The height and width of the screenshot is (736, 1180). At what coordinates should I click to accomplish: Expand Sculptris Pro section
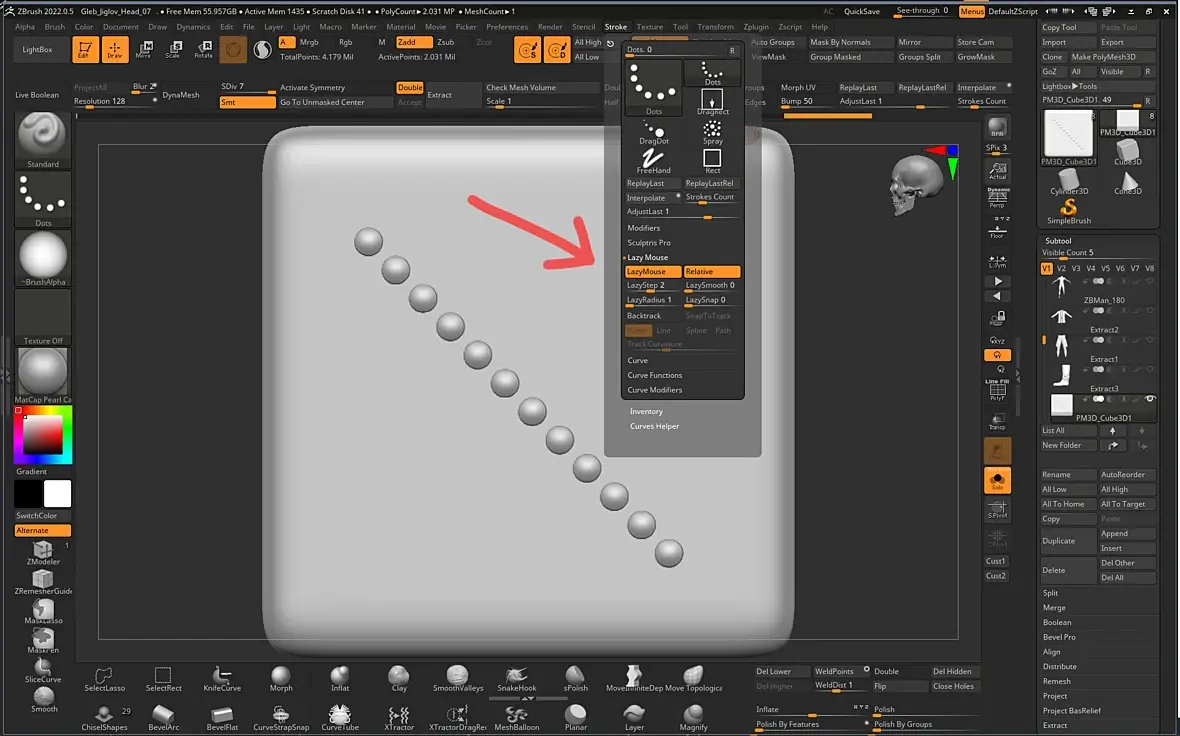[x=649, y=243]
